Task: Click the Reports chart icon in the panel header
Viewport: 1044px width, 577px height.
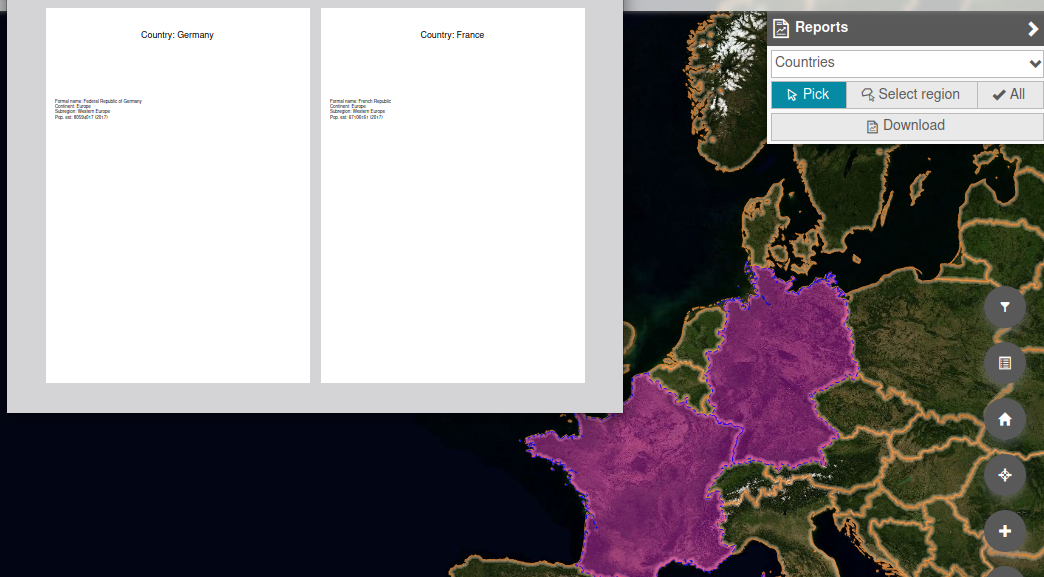Action: click(780, 27)
